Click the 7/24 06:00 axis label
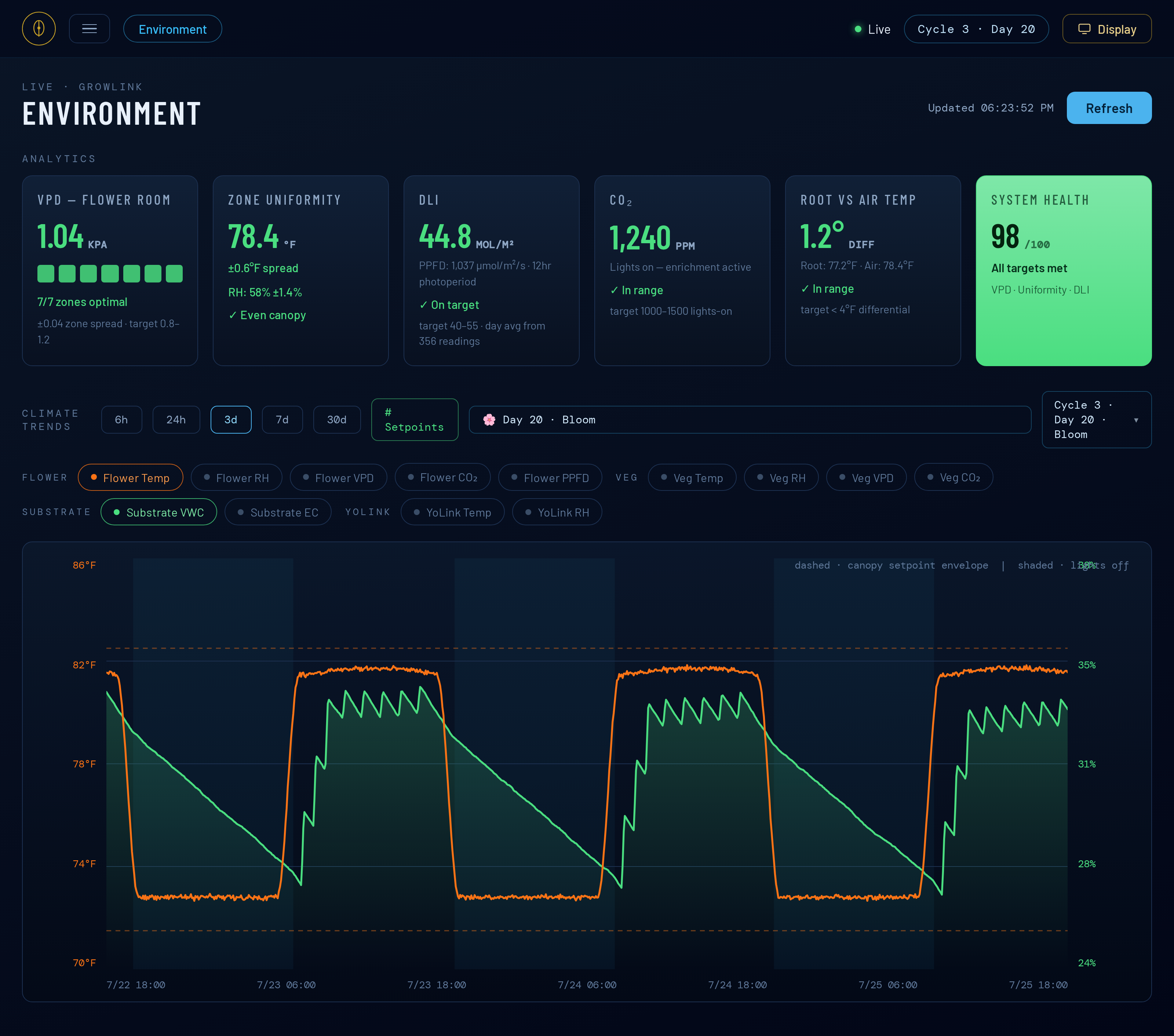 (x=587, y=985)
